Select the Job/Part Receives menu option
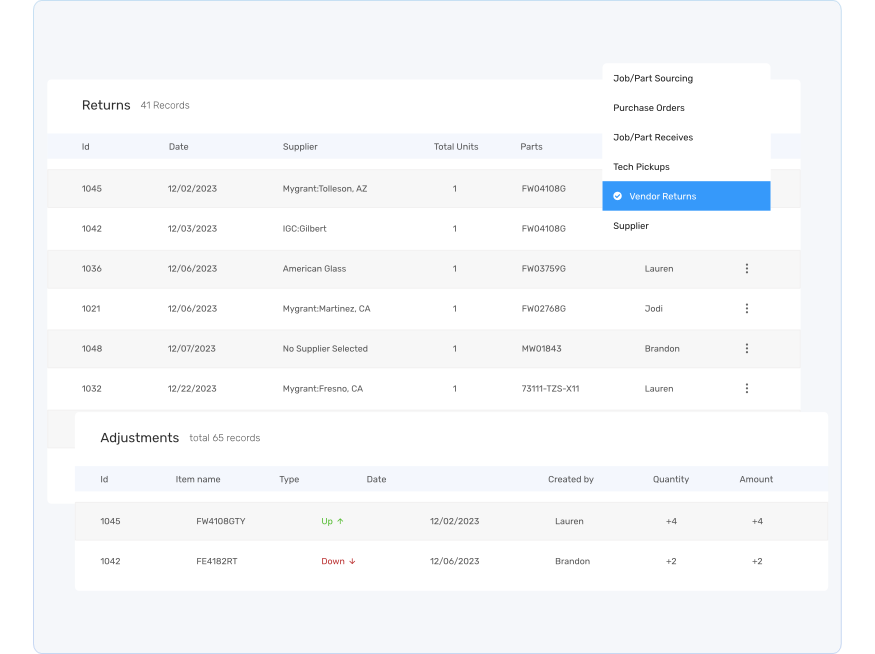 pyautogui.click(x=652, y=137)
